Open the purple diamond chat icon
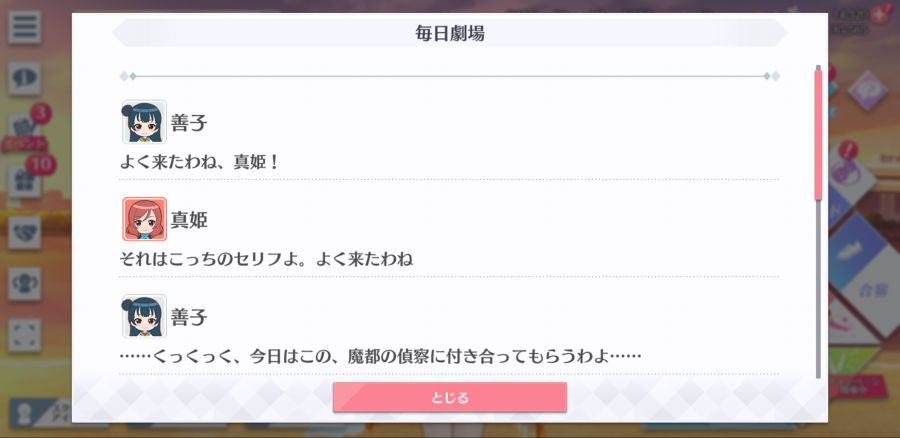The image size is (900, 438). tap(867, 91)
